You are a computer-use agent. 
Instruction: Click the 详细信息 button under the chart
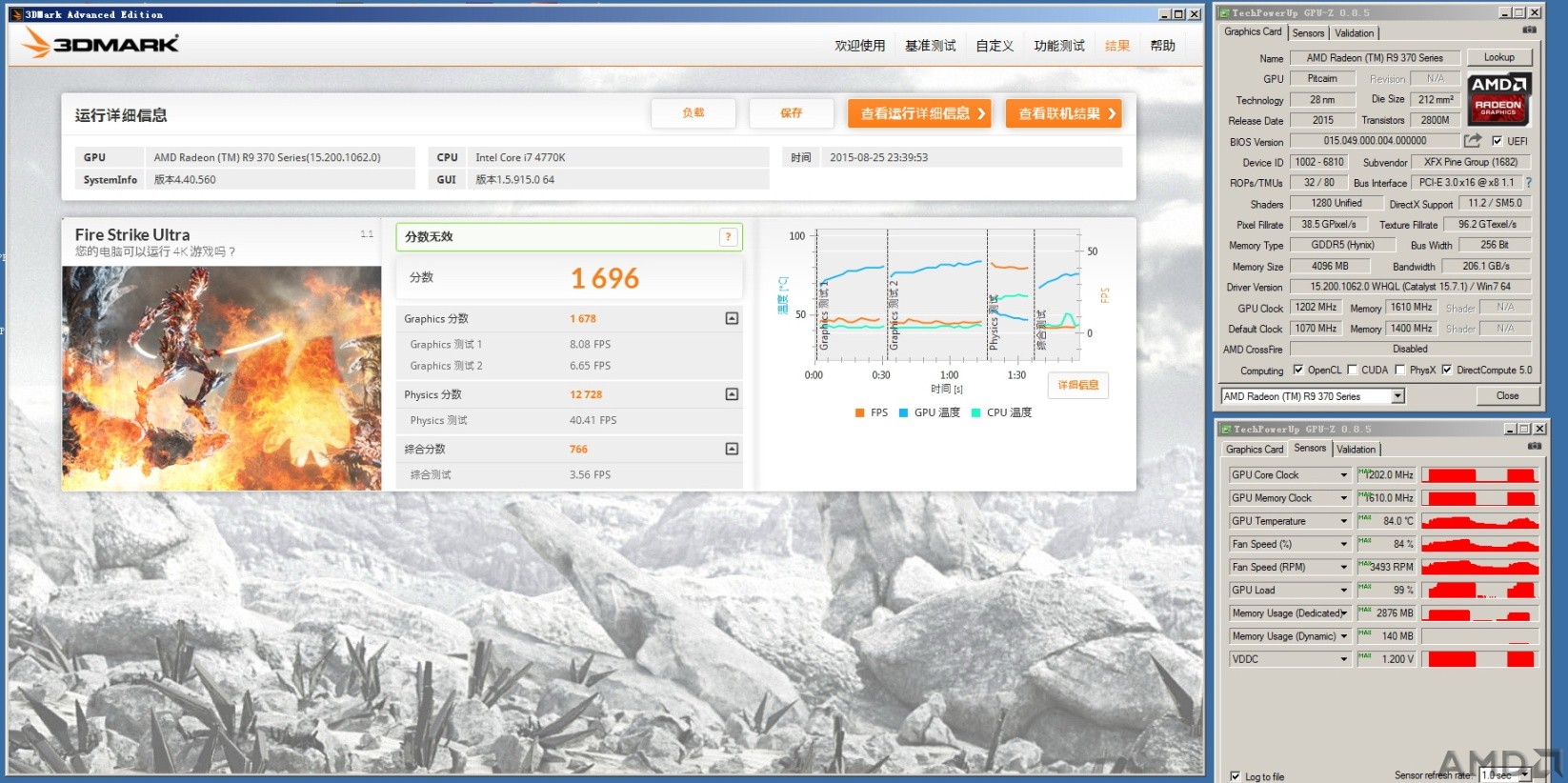[1078, 385]
